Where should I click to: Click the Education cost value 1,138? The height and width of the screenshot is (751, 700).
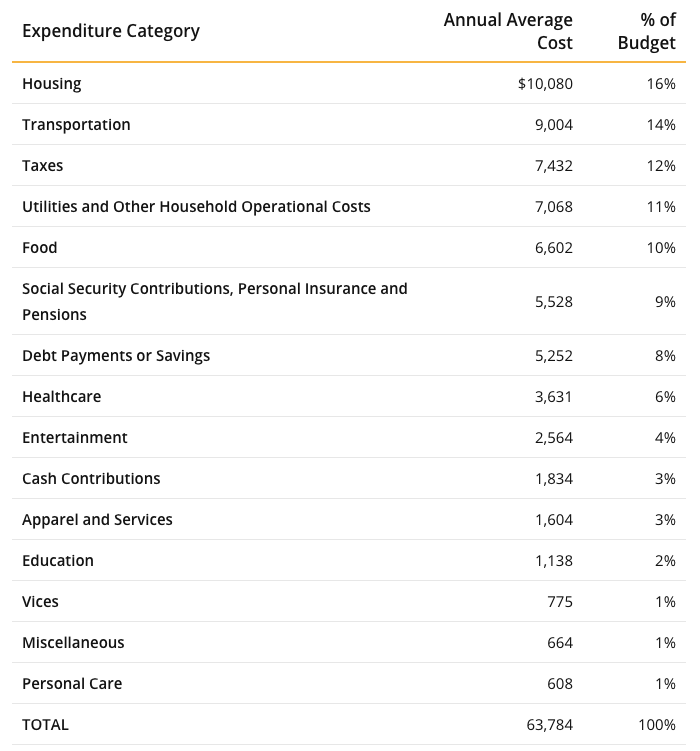pos(553,561)
